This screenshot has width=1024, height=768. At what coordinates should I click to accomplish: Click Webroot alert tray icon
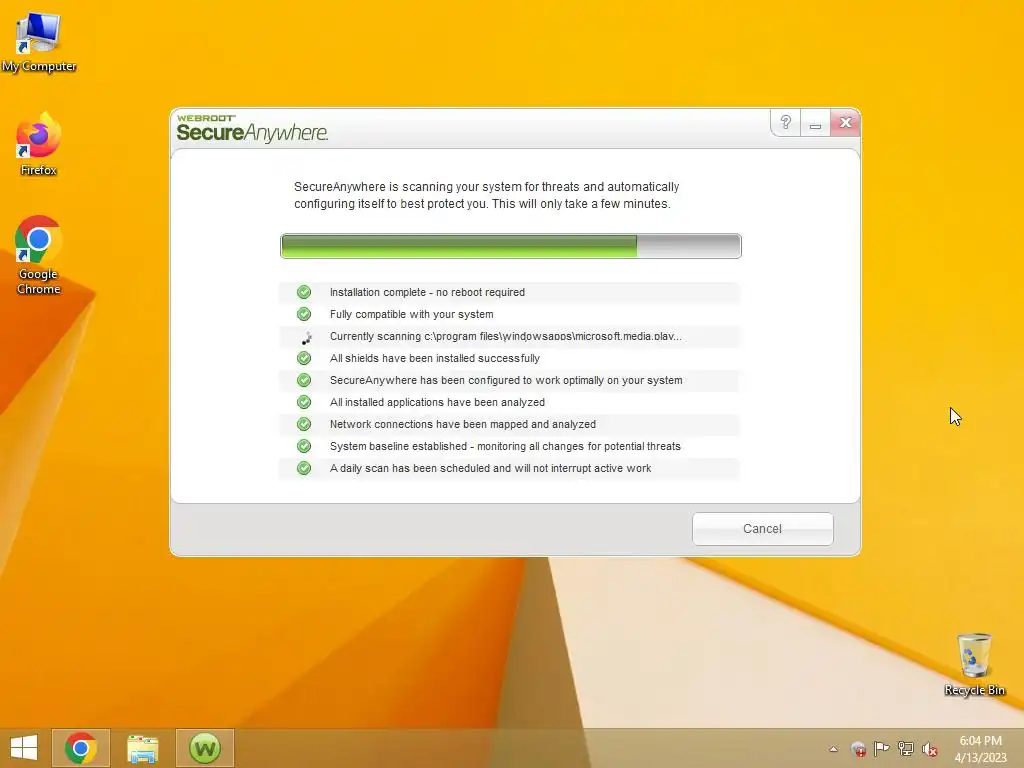point(859,749)
